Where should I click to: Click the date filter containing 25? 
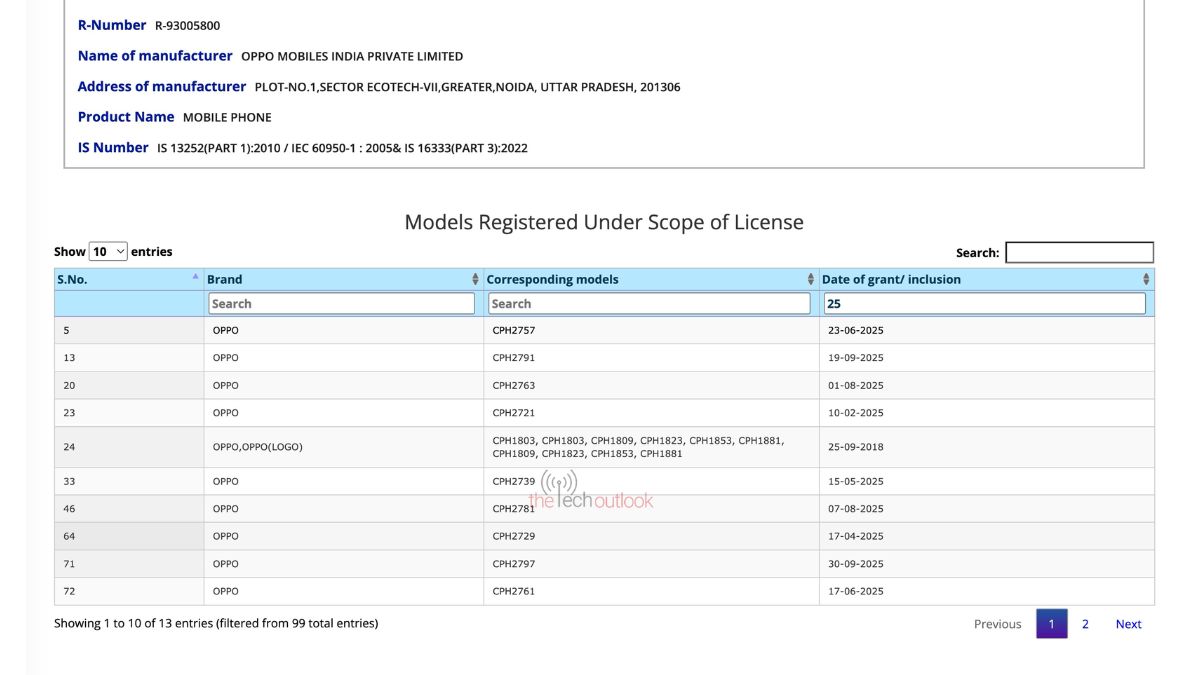tap(982, 303)
